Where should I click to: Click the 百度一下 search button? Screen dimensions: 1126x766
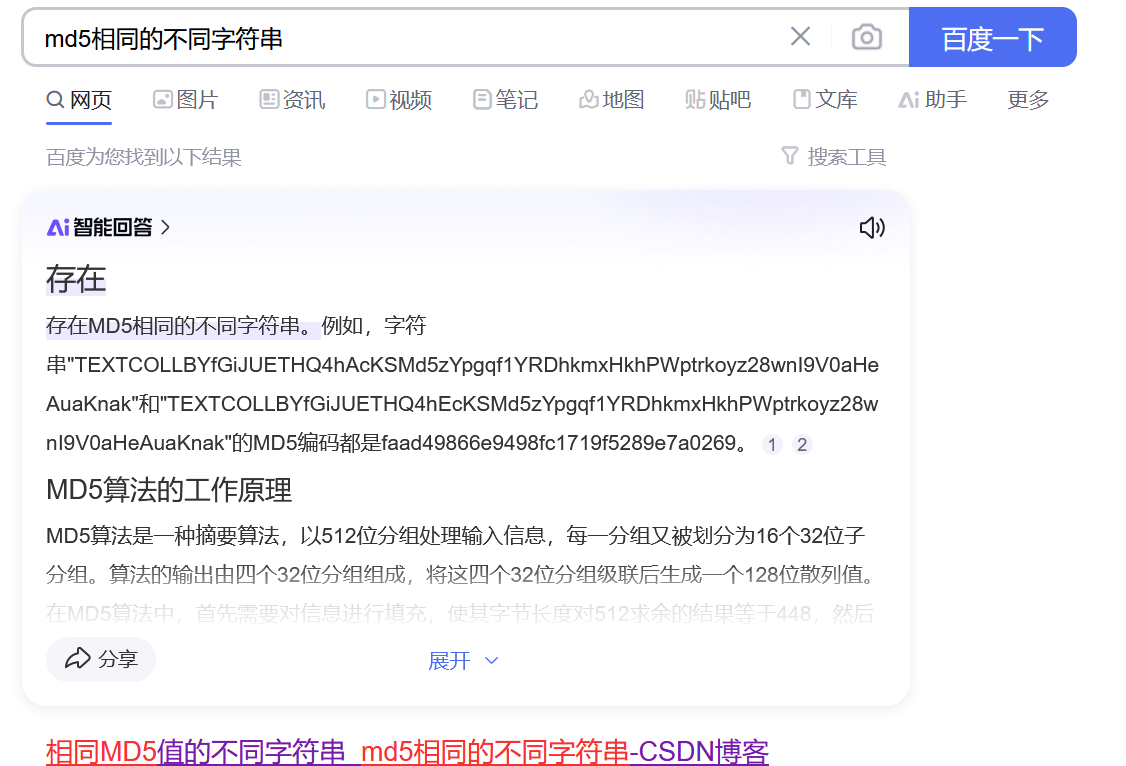click(992, 37)
